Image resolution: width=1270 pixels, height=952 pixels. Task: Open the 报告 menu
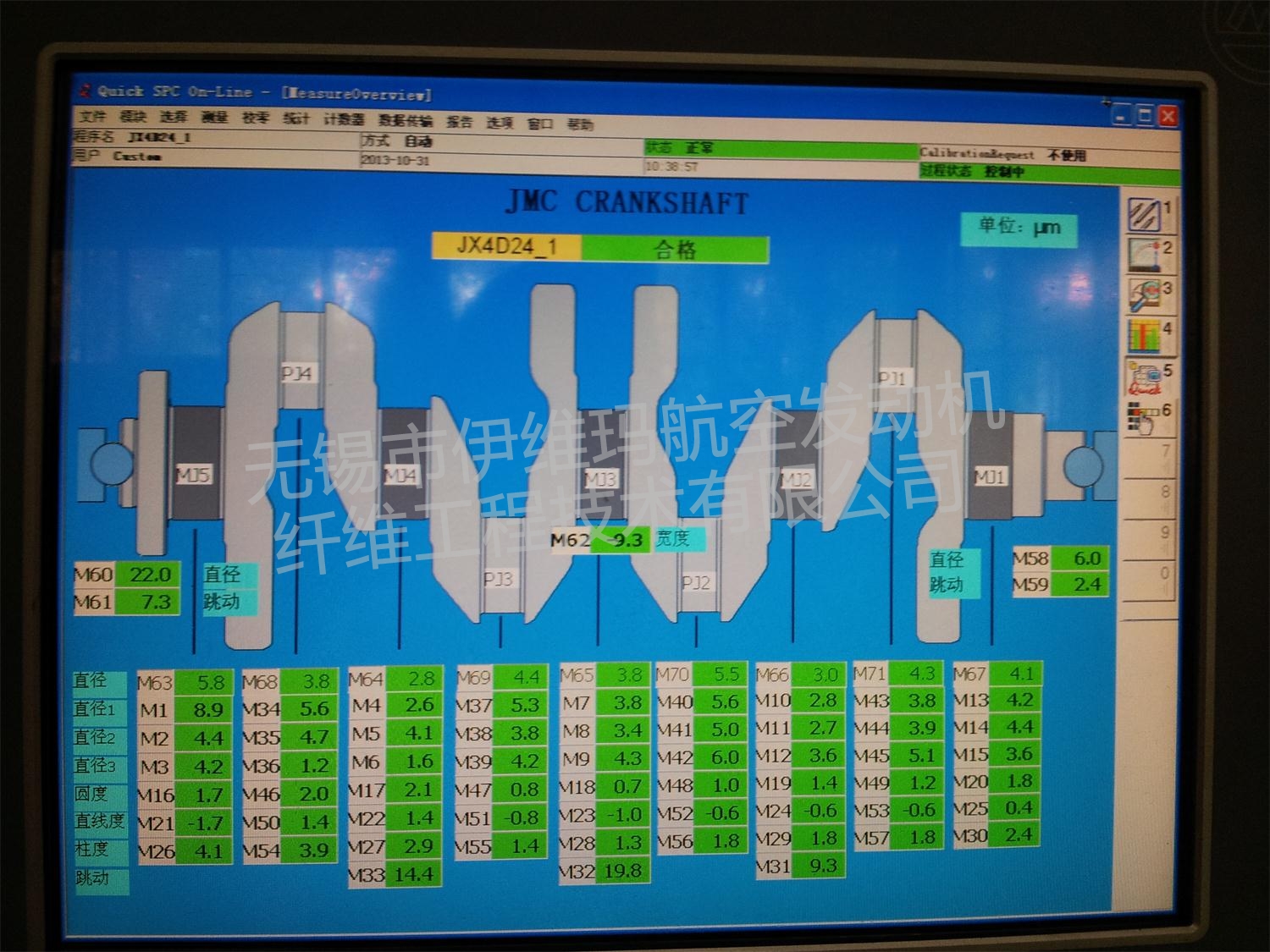click(x=459, y=121)
